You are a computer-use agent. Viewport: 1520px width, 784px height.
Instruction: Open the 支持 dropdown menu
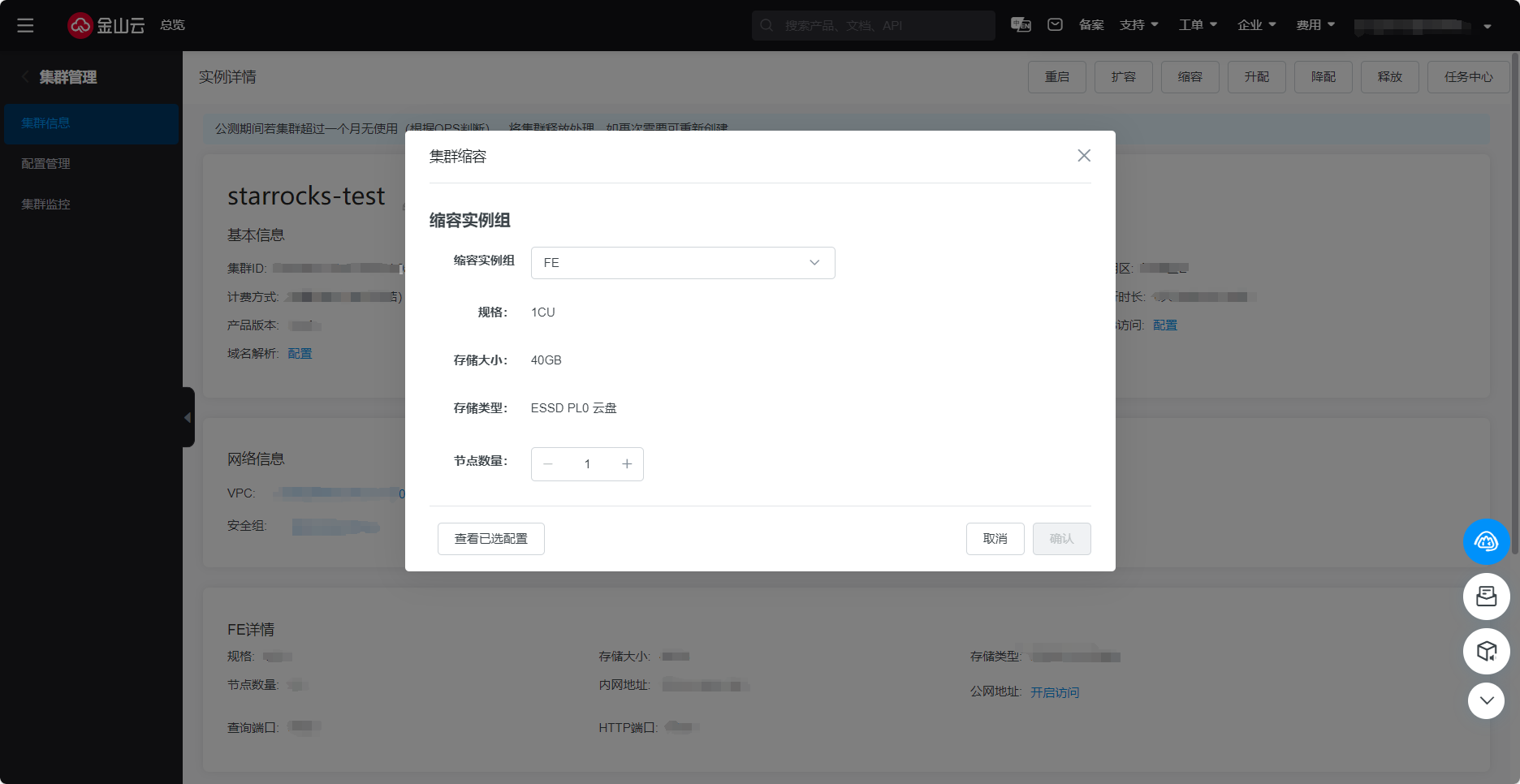pyautogui.click(x=1138, y=25)
